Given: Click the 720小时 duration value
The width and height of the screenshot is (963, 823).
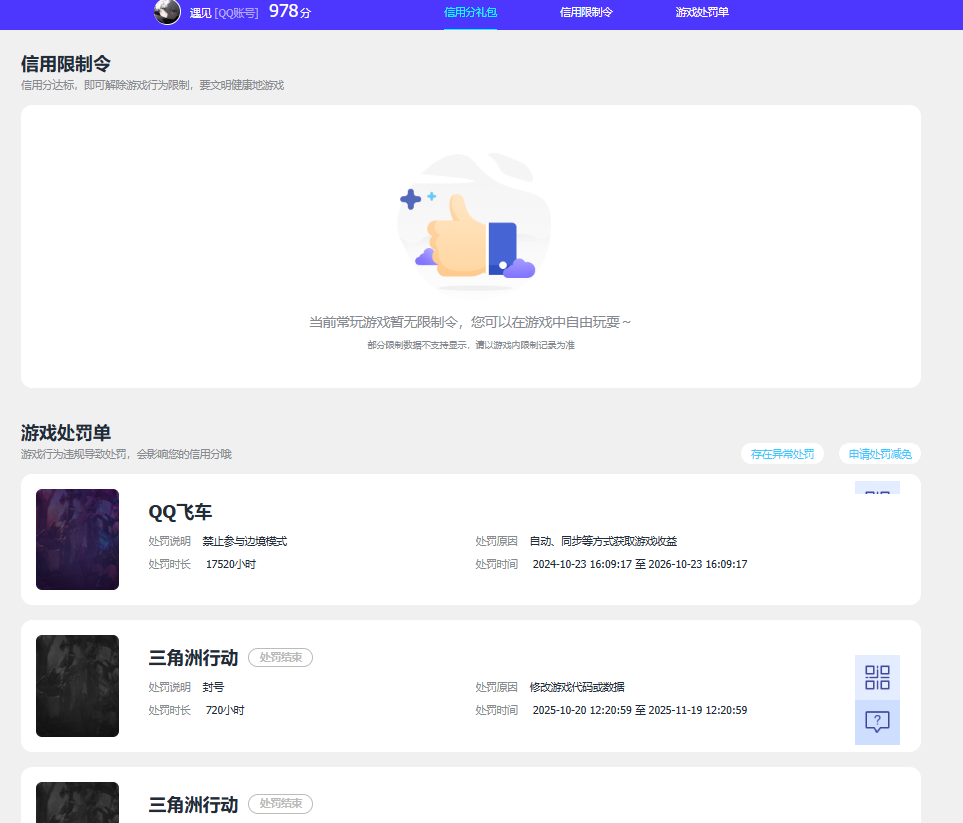Looking at the screenshot, I should coord(225,710).
